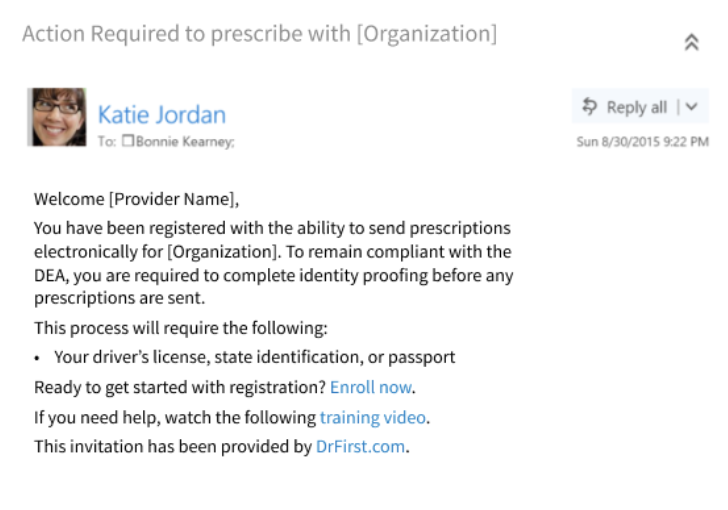Click the Reply all button label
The height and width of the screenshot is (510, 728).
(x=637, y=107)
